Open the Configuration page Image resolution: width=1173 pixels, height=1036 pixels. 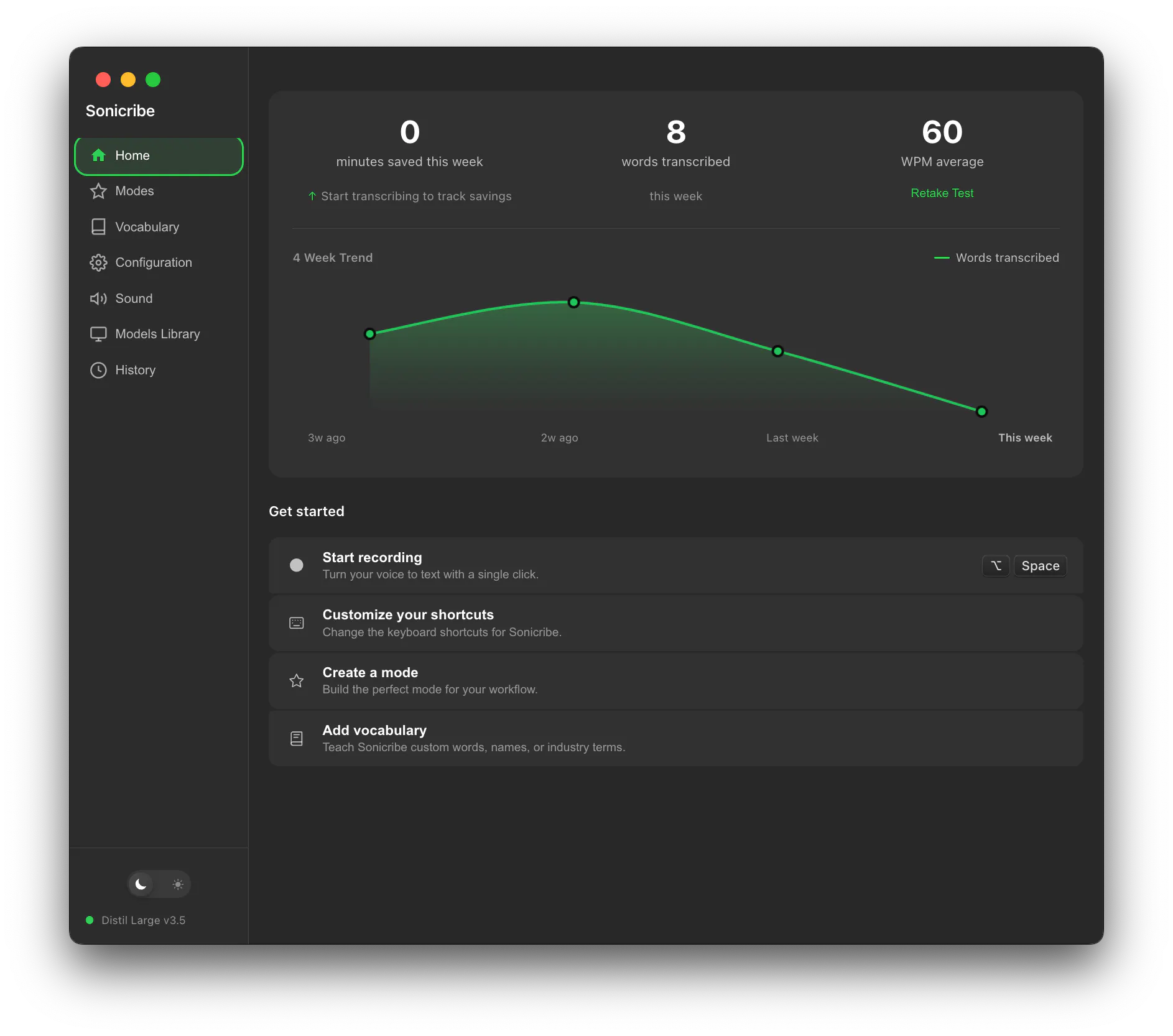coord(159,262)
